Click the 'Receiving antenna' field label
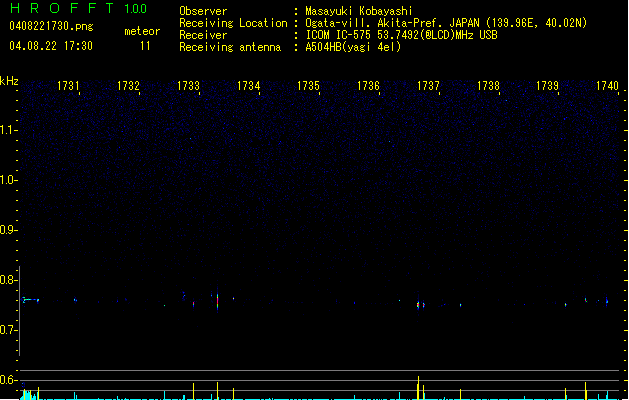The height and width of the screenshot is (400, 629). tap(230, 47)
